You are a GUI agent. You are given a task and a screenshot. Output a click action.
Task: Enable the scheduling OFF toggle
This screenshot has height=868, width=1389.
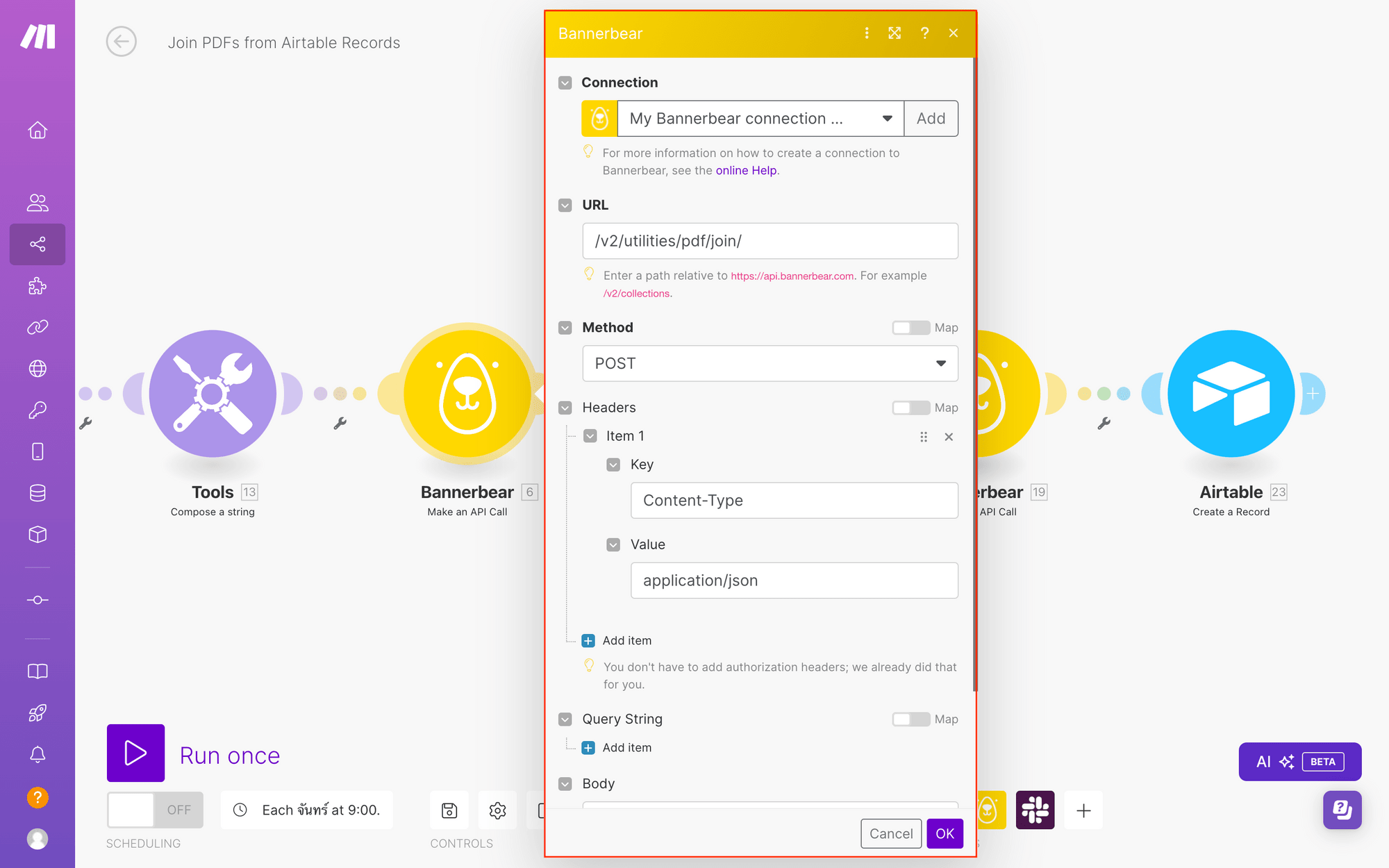pos(154,810)
